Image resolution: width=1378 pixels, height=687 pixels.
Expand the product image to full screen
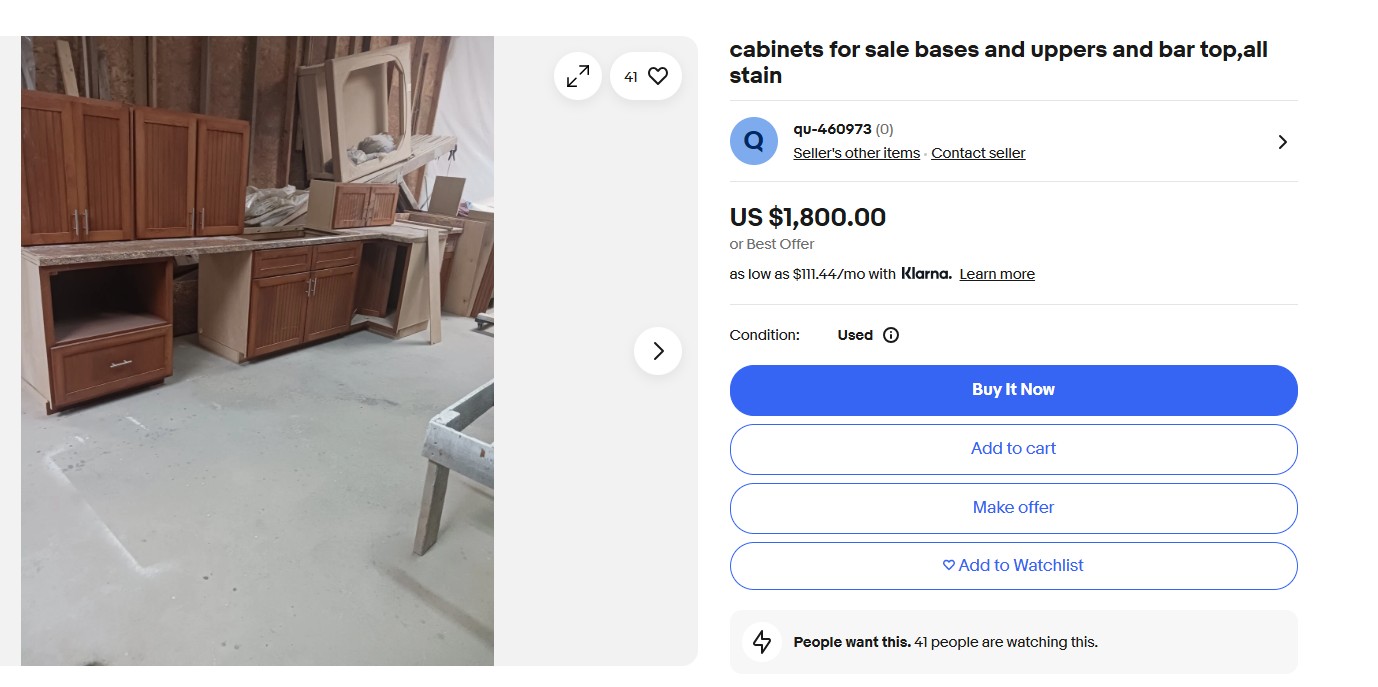click(x=578, y=76)
